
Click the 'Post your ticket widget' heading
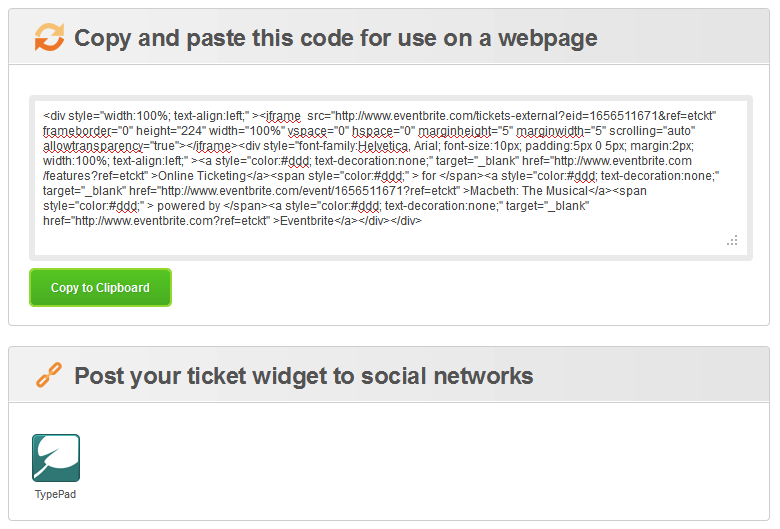pyautogui.click(x=303, y=376)
